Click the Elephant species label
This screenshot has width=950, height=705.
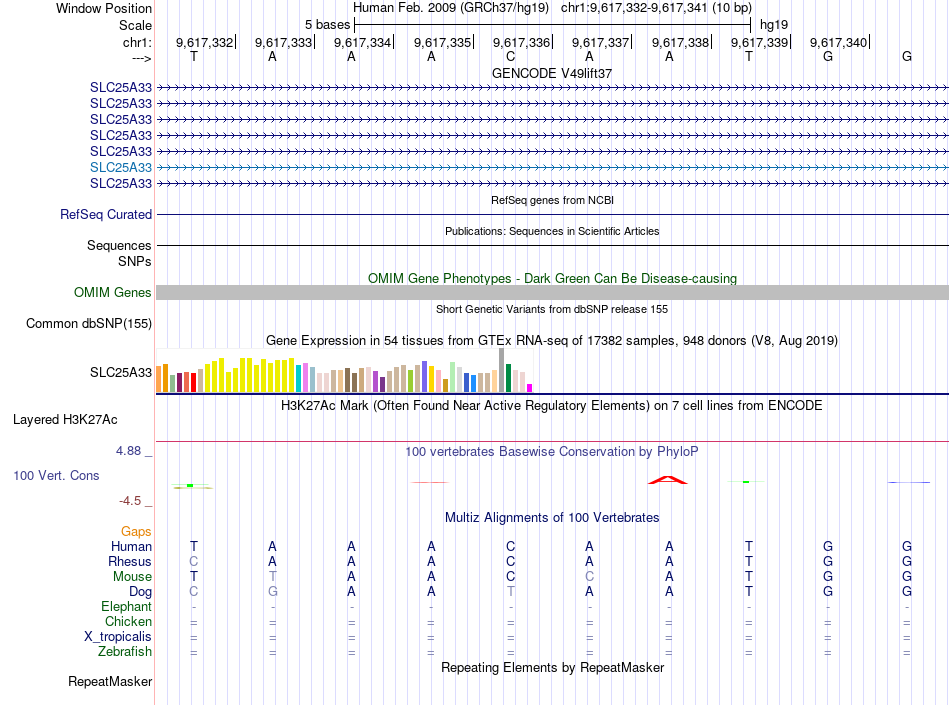[126, 607]
